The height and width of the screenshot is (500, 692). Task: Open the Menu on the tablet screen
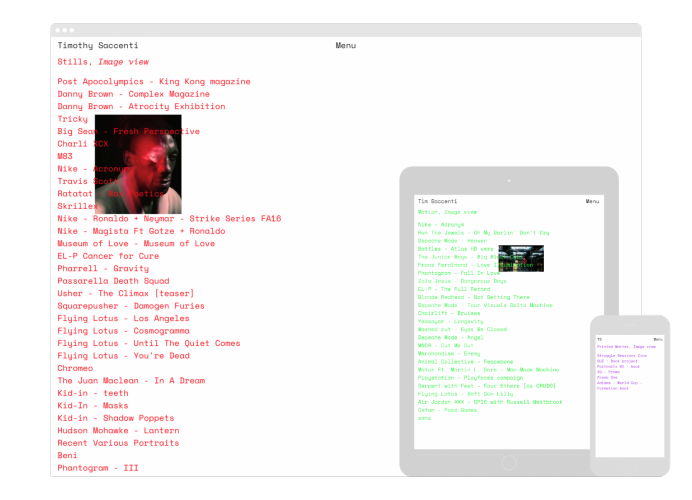[x=592, y=201]
